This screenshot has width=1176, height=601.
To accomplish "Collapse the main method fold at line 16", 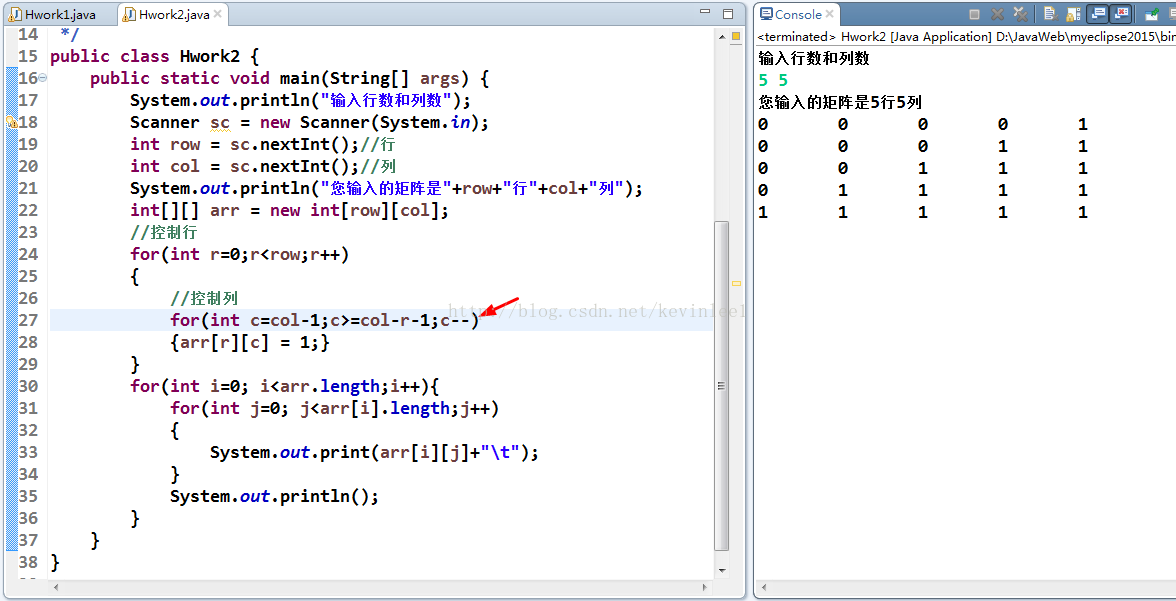I will 43,78.
